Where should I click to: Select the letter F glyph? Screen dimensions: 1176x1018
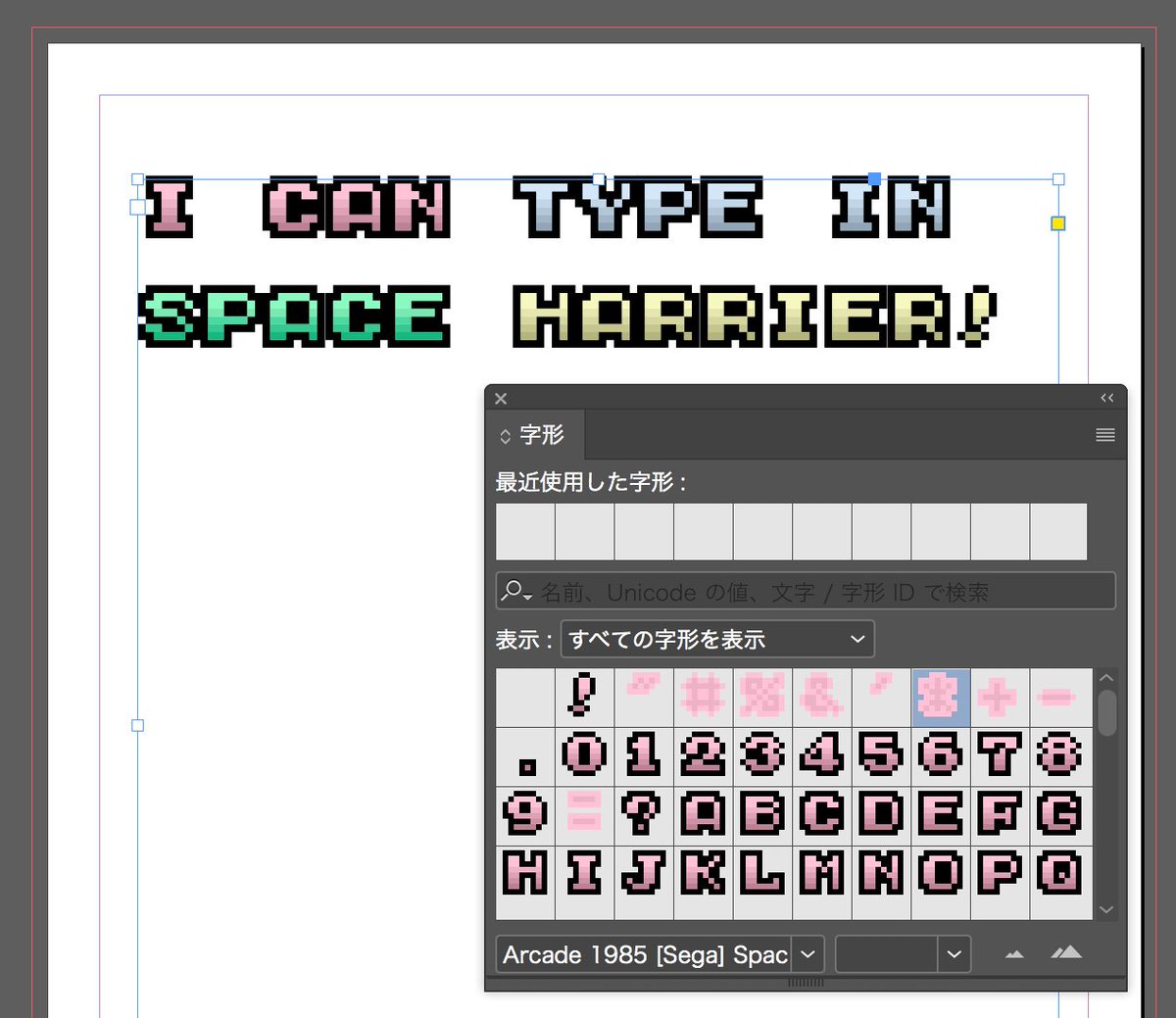pos(1000,815)
